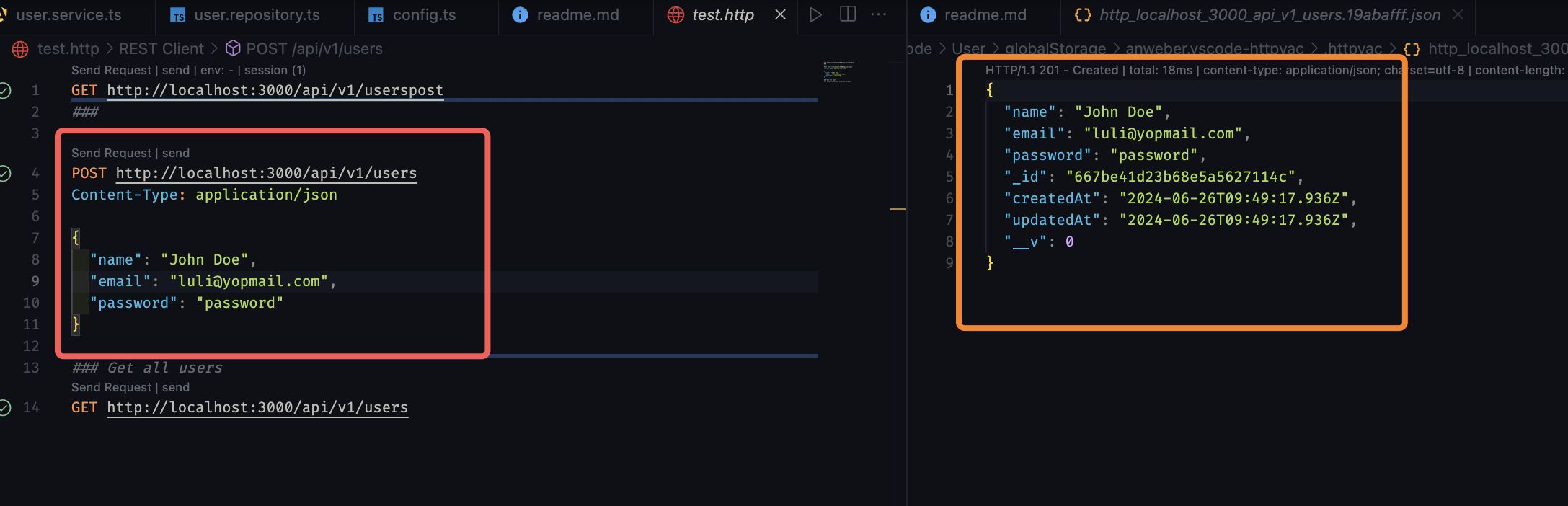This screenshot has height=506, width=1568.
Task: Click Send Request above GET /api/v1/users line 14
Action: 112,387
